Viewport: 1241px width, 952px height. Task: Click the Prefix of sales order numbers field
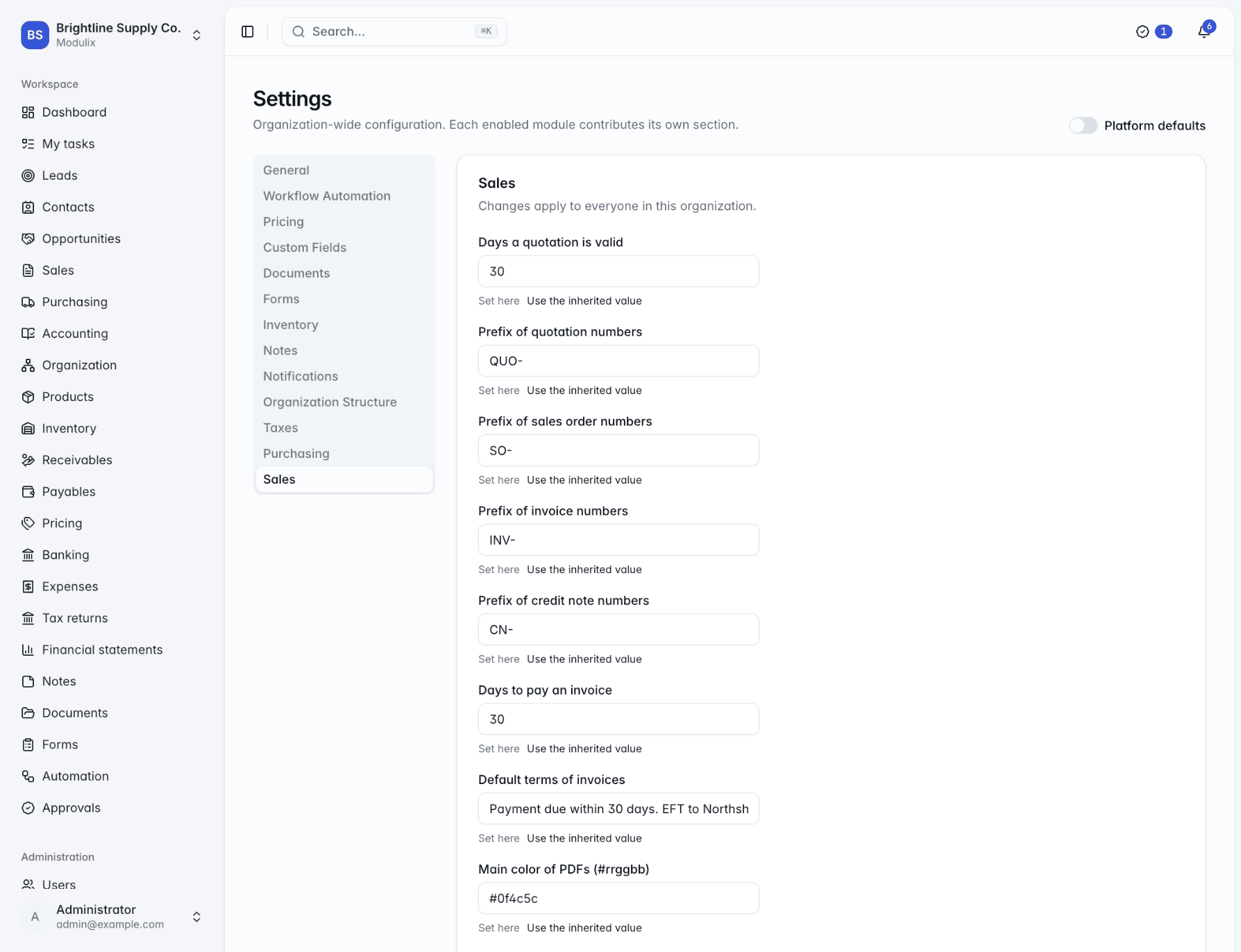click(x=618, y=450)
